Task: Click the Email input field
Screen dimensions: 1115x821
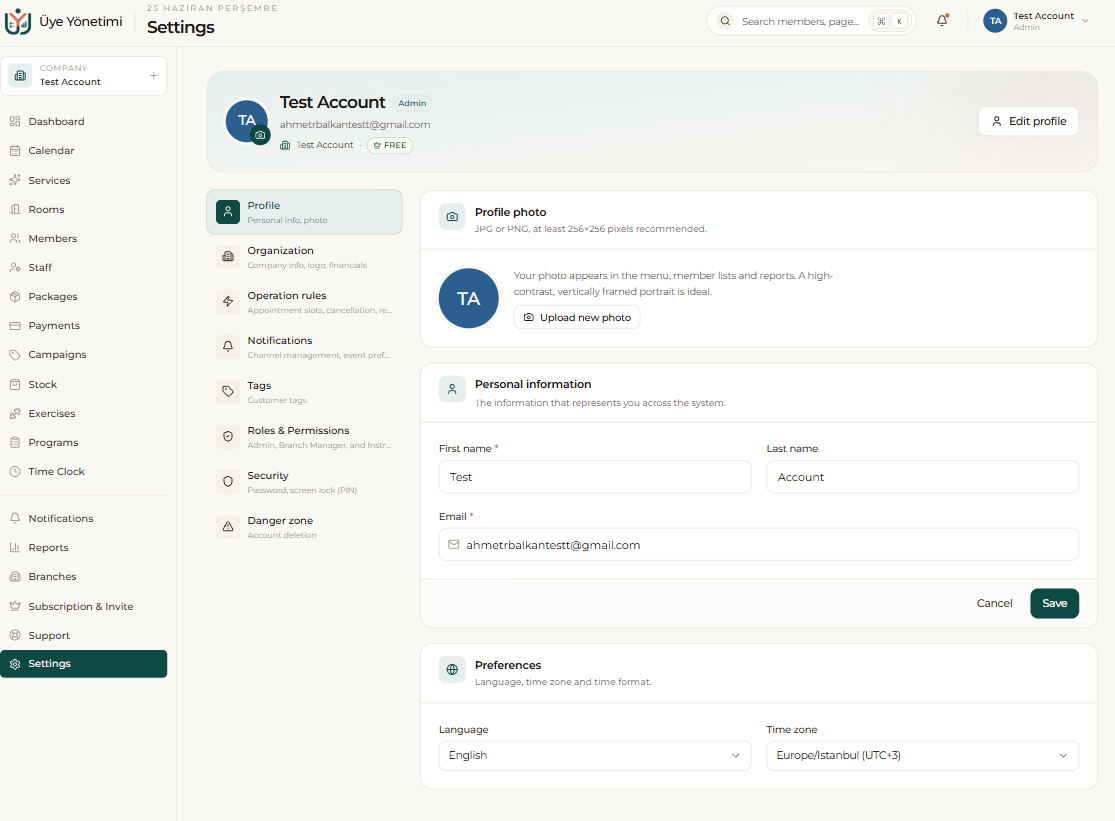Action: point(759,545)
